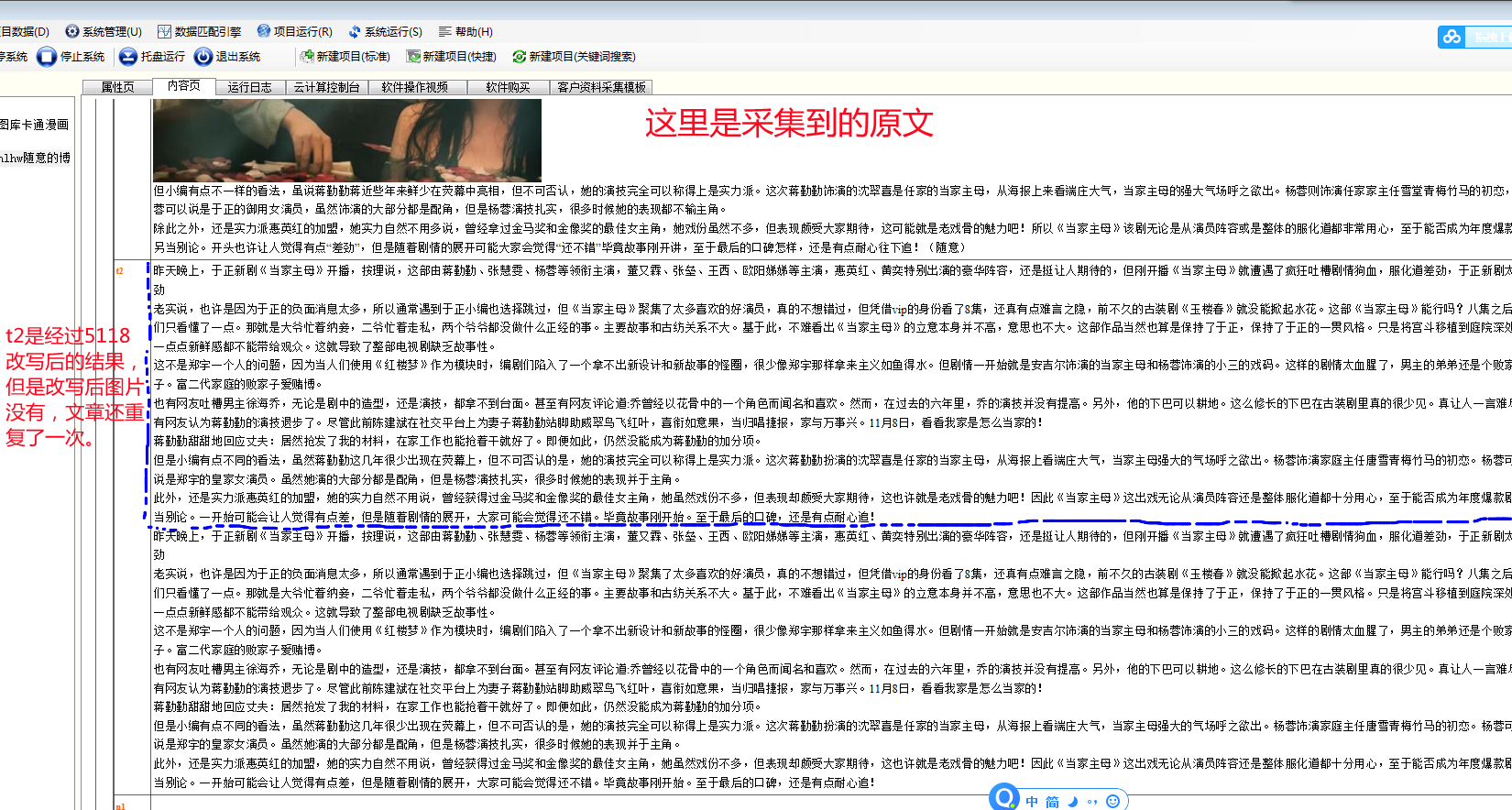Screen dimensions: 1512x810
Task: Click the Q input method logo
Action: point(1005,797)
